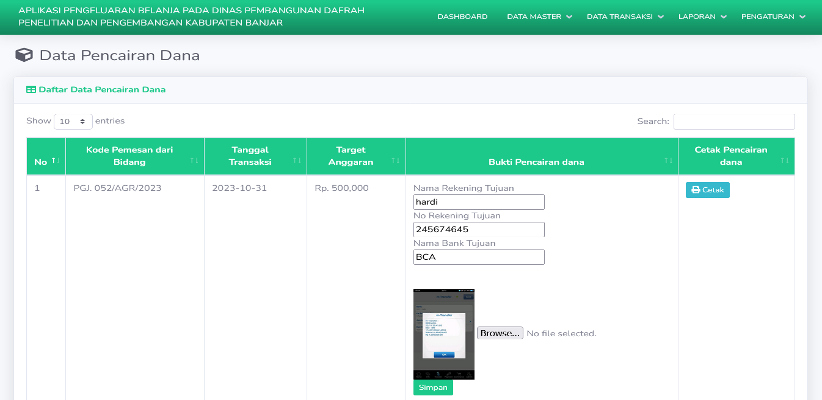Click Browse to choose a file

click(x=500, y=333)
